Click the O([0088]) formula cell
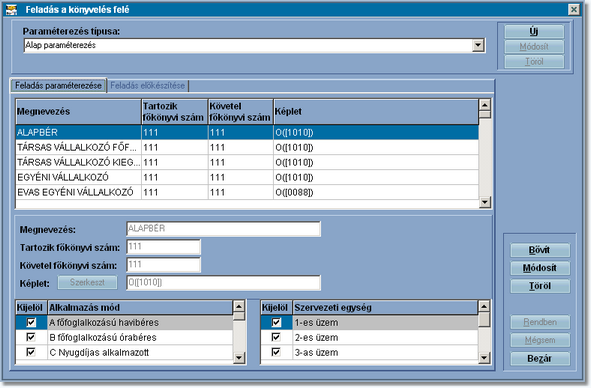591x388 pixels. (x=376, y=192)
